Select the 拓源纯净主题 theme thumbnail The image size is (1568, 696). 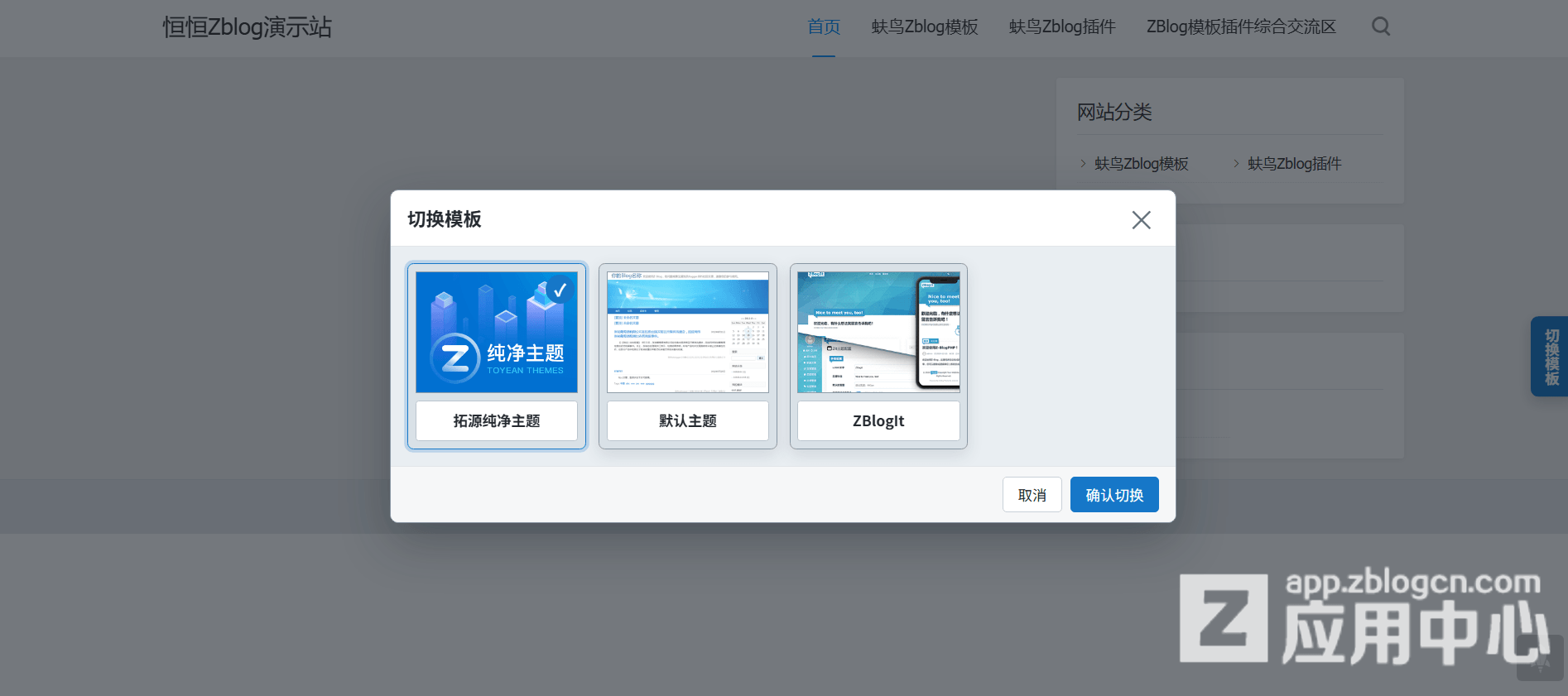(x=497, y=332)
